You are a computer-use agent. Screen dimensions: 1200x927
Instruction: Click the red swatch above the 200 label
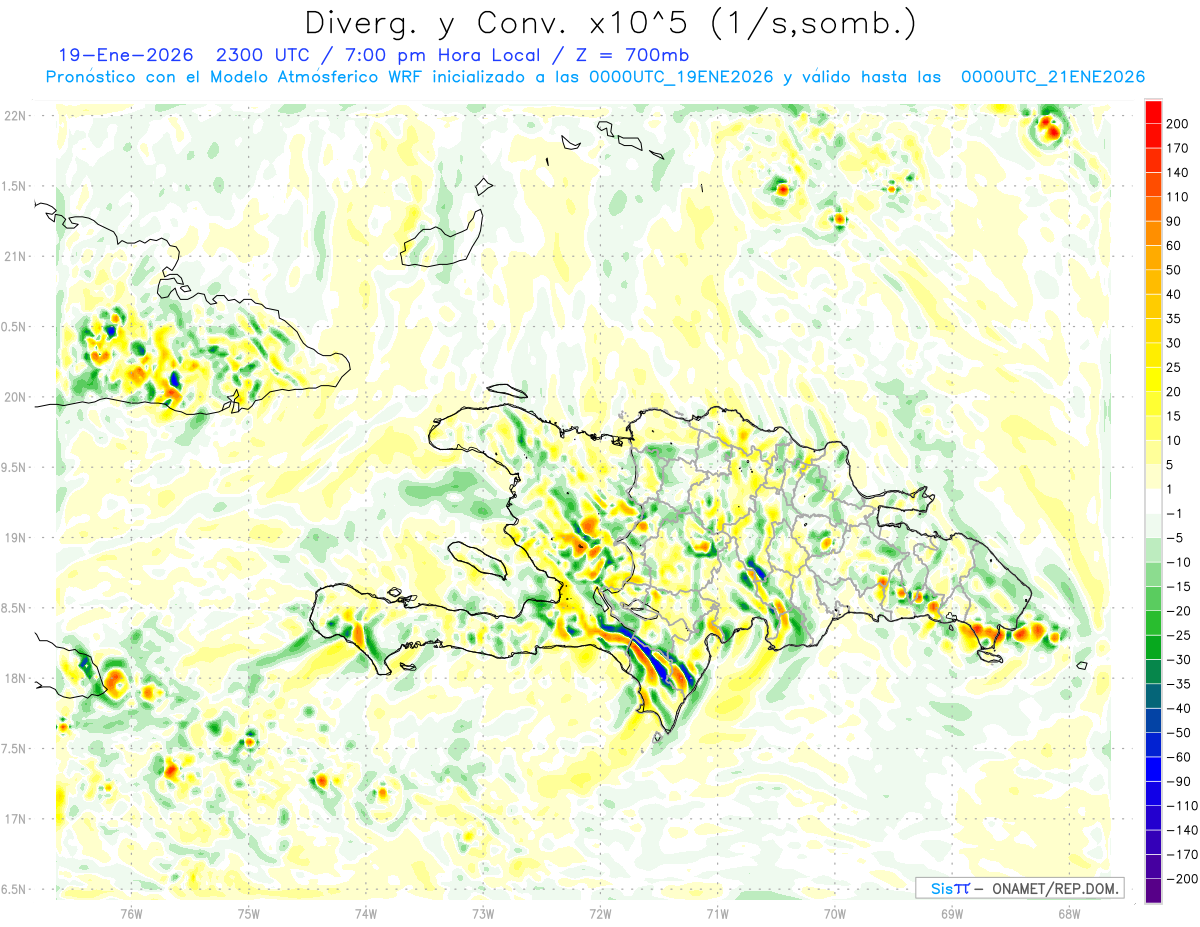coord(1153,112)
